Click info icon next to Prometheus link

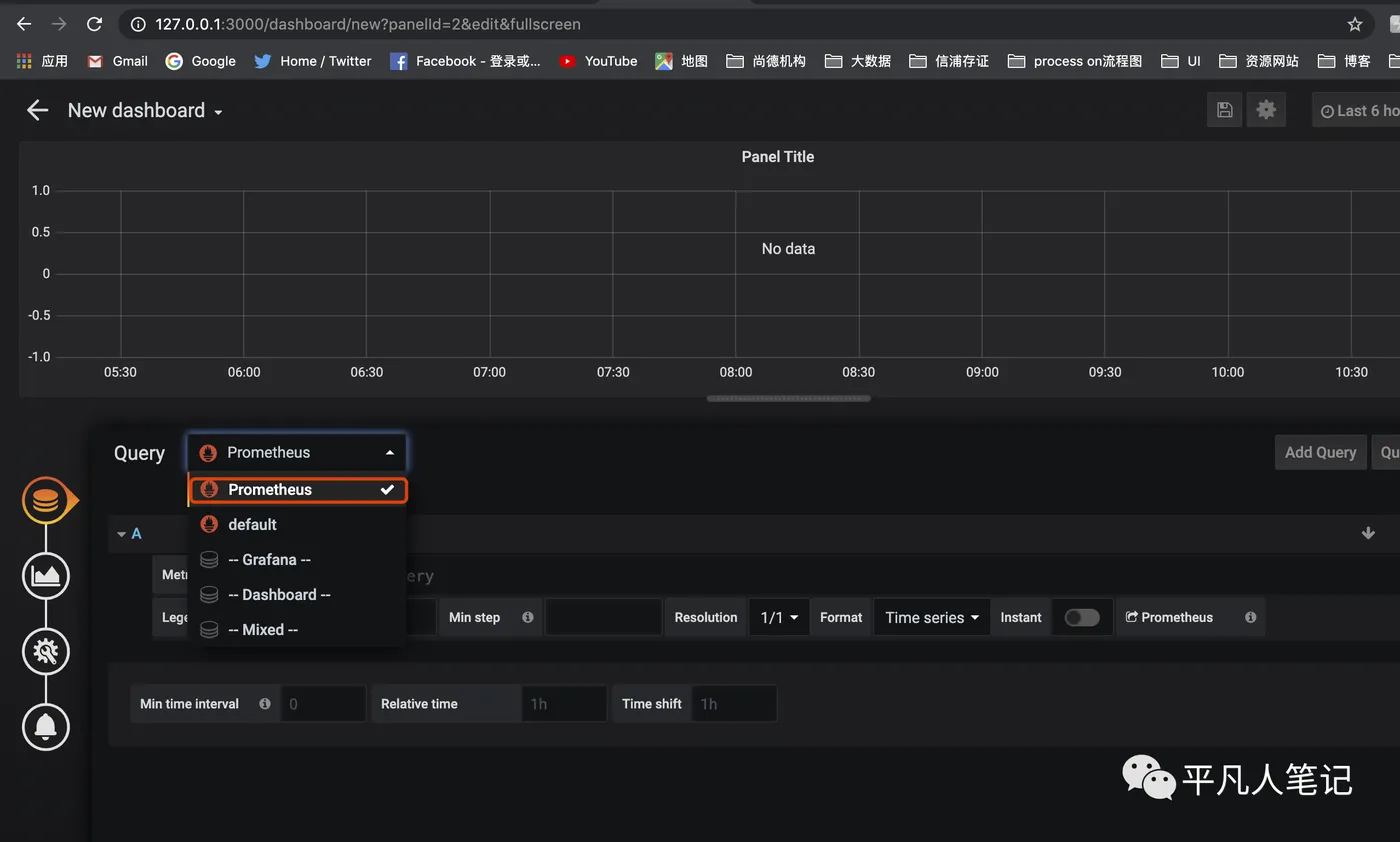(x=1250, y=617)
